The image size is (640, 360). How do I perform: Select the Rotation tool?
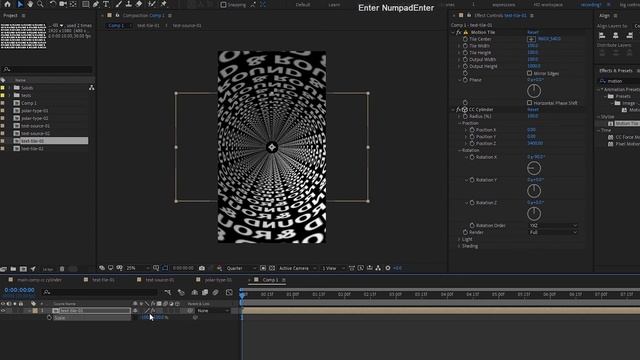tap(53, 4)
